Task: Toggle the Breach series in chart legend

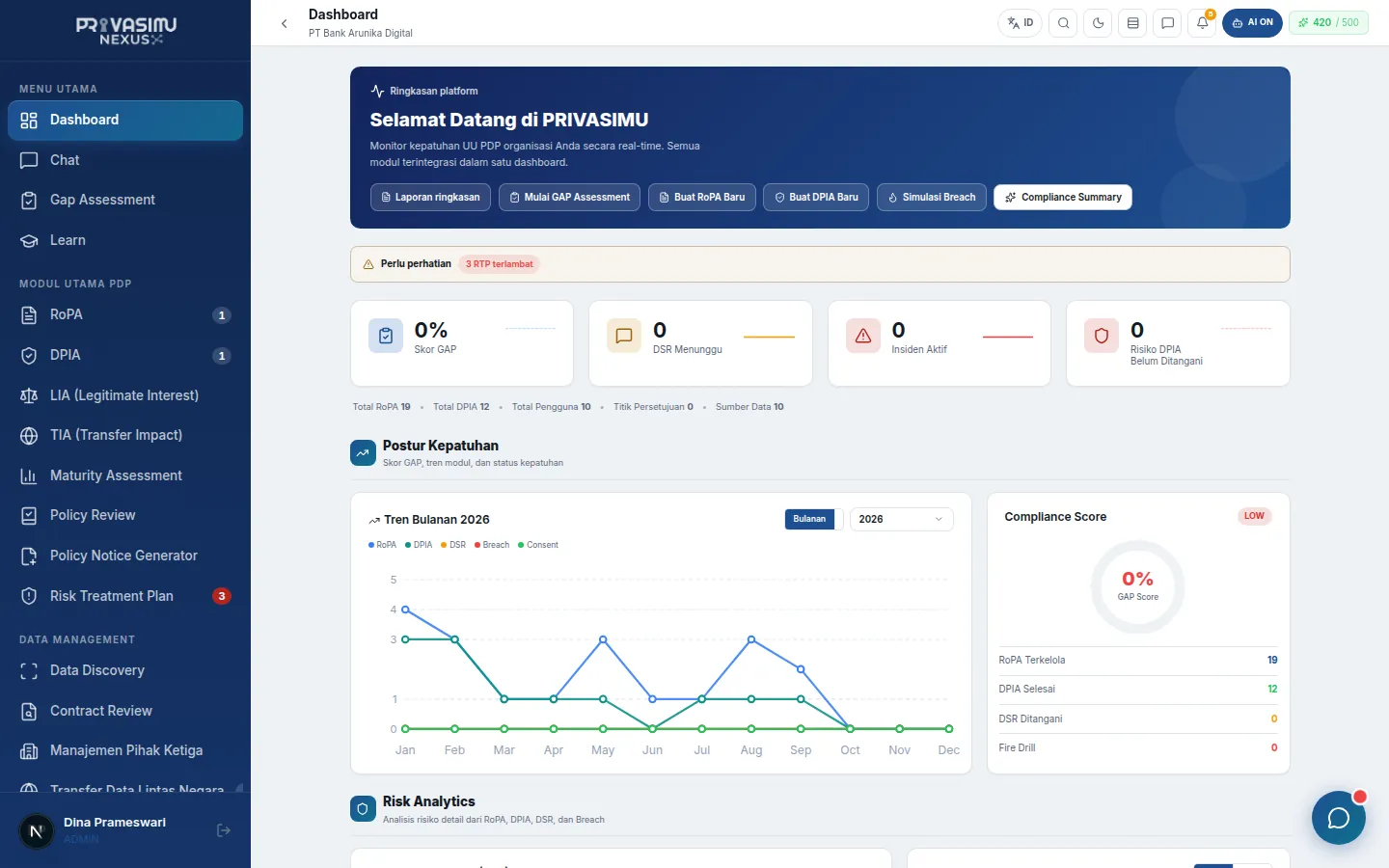Action: pyautogui.click(x=492, y=545)
